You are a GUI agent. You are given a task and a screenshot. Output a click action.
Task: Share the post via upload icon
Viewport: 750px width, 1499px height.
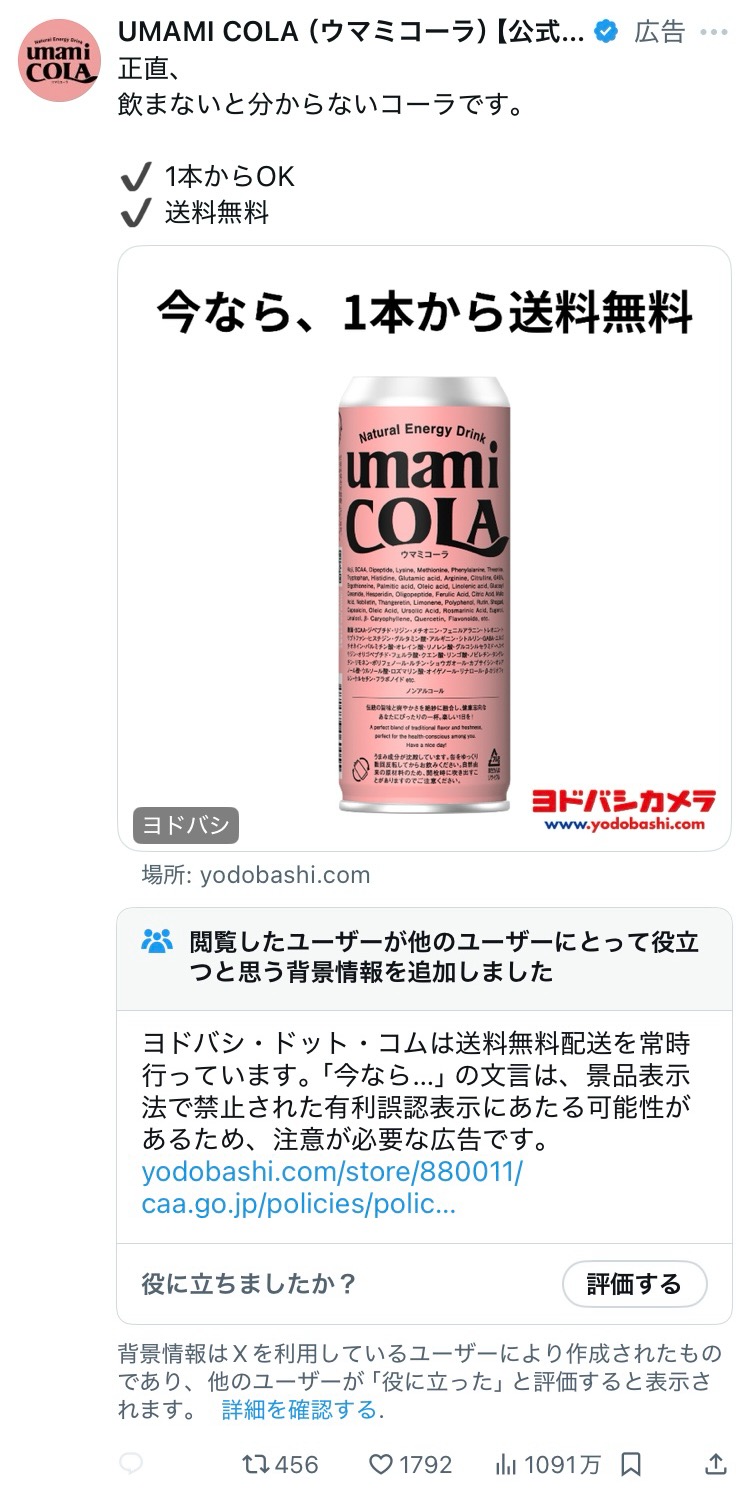[715, 1464]
